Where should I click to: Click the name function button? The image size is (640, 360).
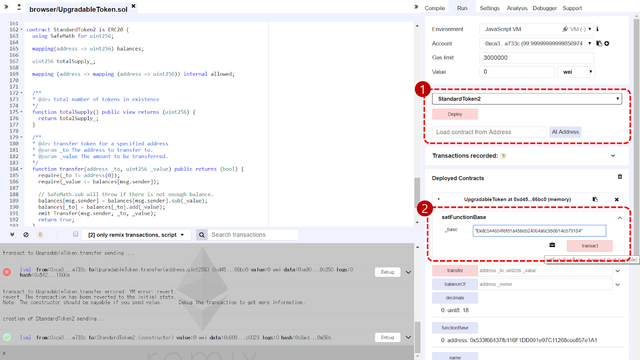pos(455,357)
